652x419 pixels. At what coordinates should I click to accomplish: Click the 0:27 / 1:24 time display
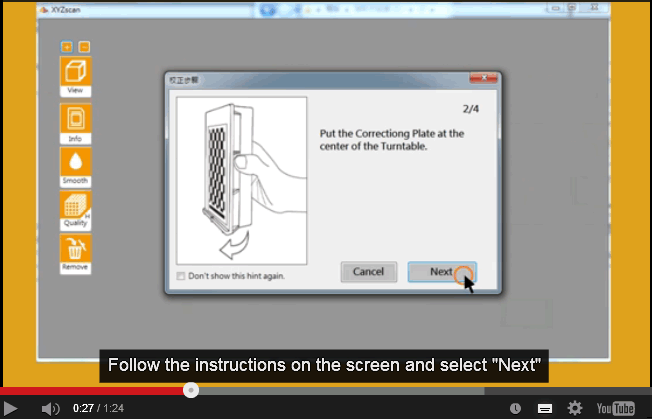(x=98, y=409)
